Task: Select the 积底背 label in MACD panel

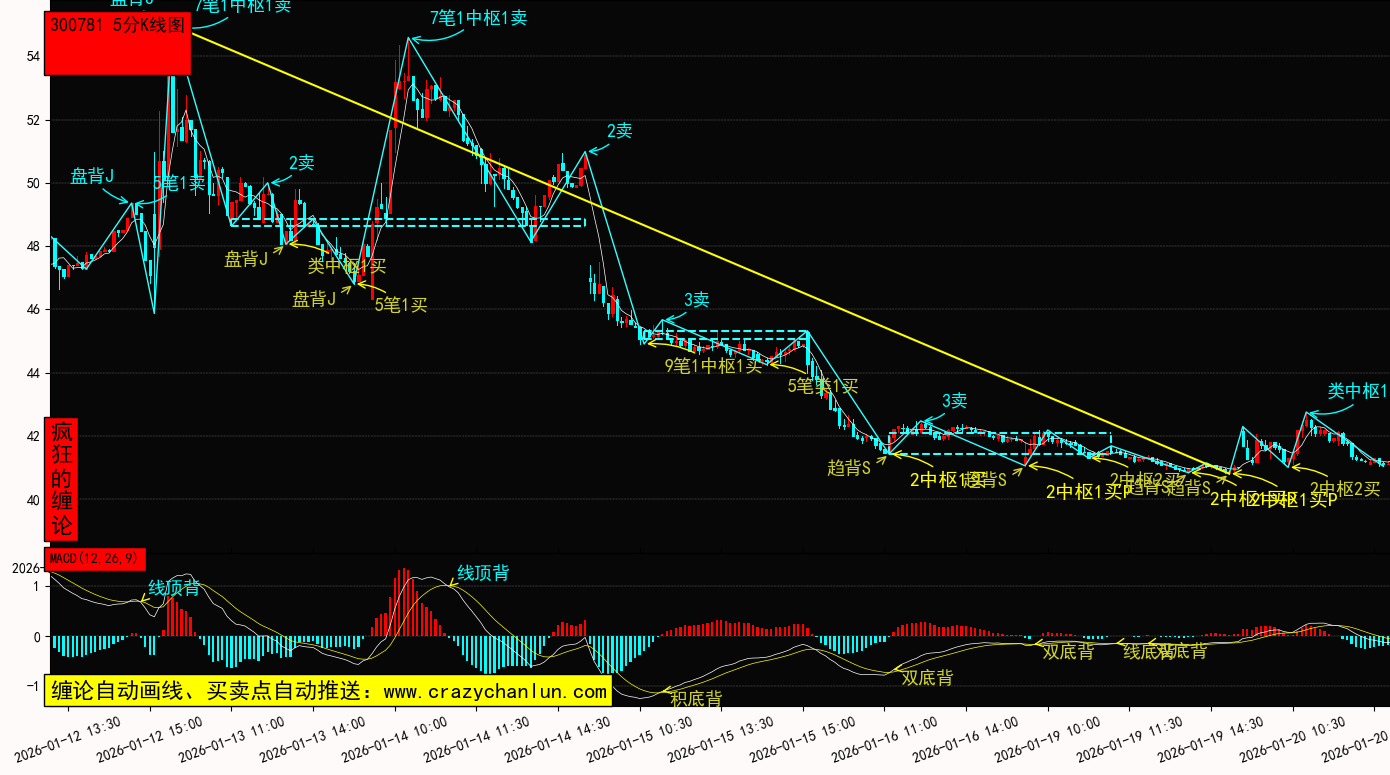Action: tap(696, 699)
